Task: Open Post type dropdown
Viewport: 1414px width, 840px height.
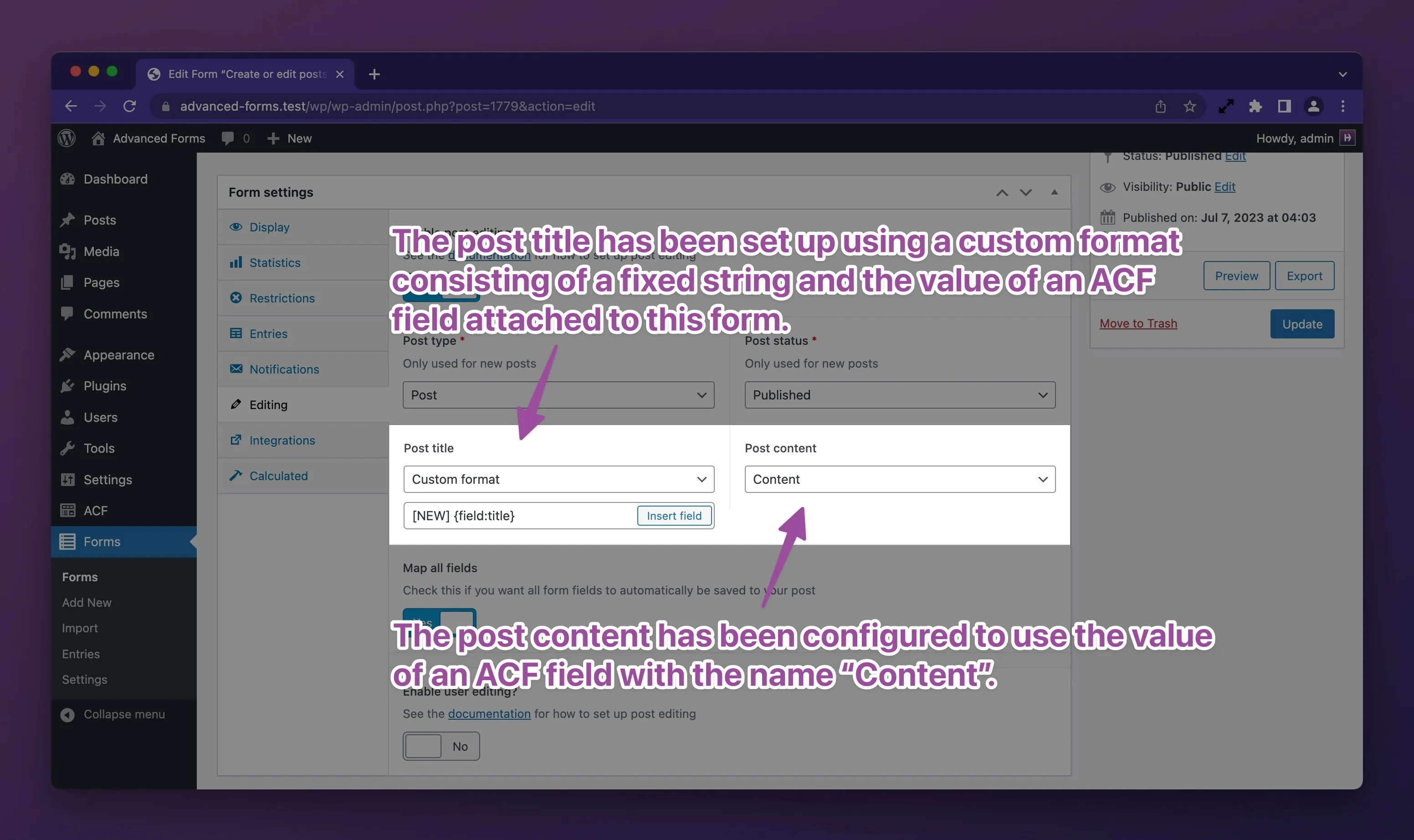Action: pos(558,395)
